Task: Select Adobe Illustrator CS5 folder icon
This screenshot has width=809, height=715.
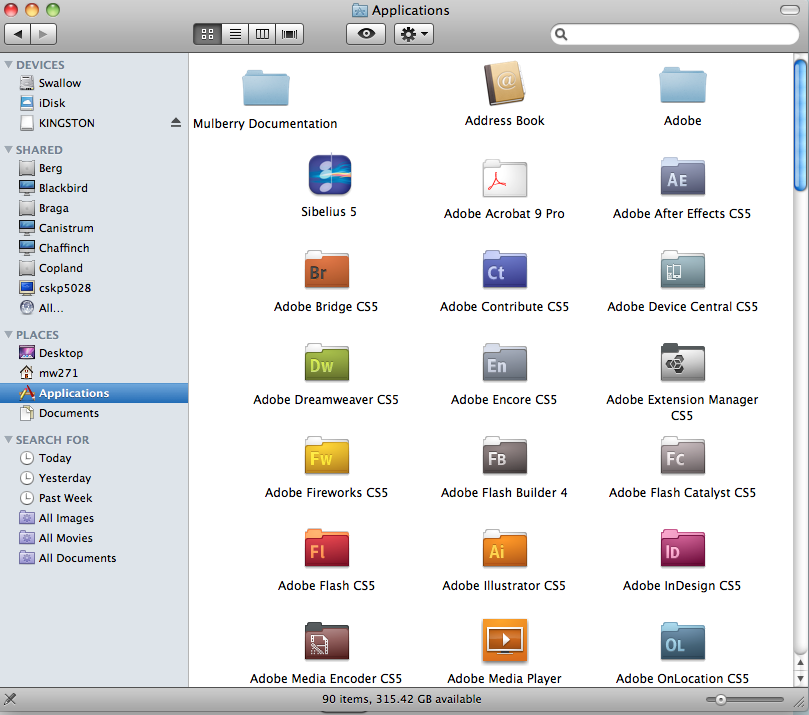Action: point(504,548)
